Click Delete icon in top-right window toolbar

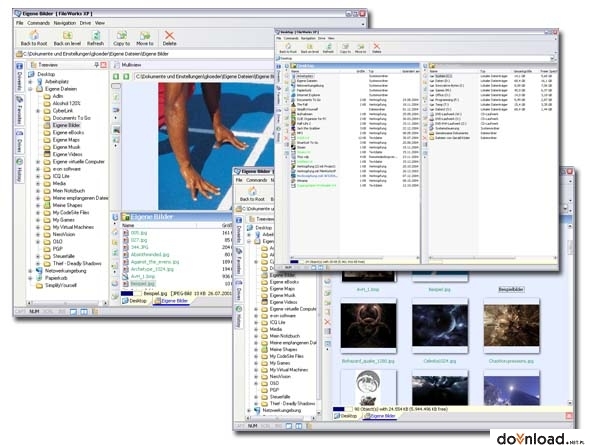(x=376, y=48)
